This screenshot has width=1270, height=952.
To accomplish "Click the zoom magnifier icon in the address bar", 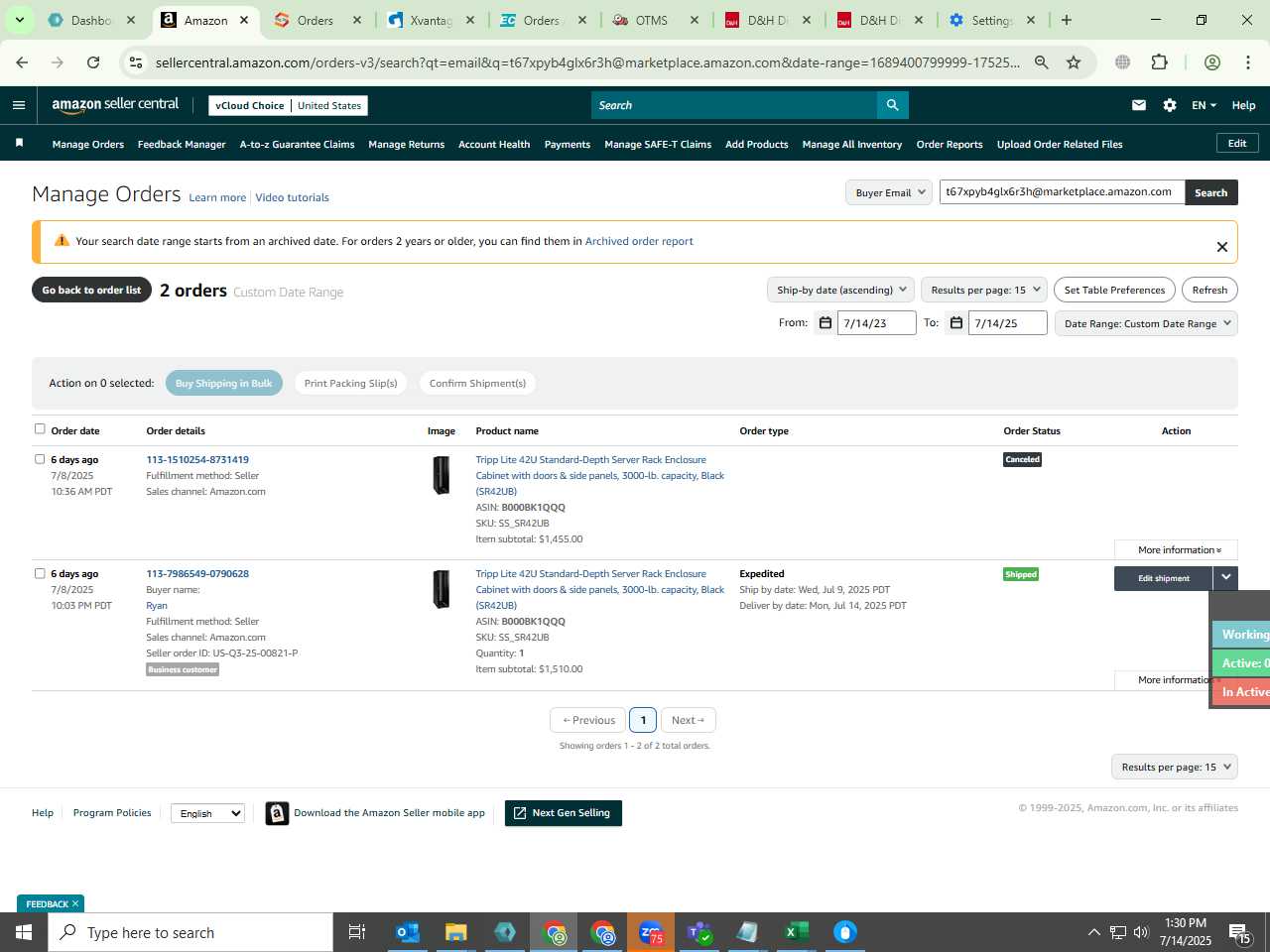I will pos(1042,62).
